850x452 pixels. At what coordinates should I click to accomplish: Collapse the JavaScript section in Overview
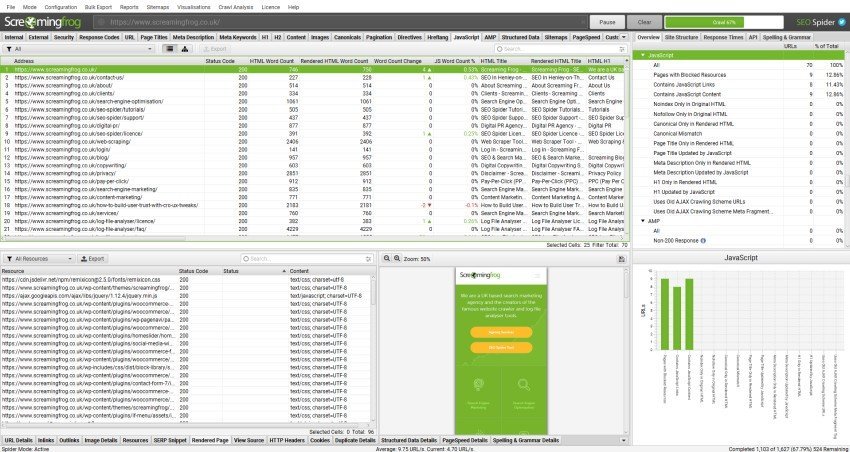642,55
